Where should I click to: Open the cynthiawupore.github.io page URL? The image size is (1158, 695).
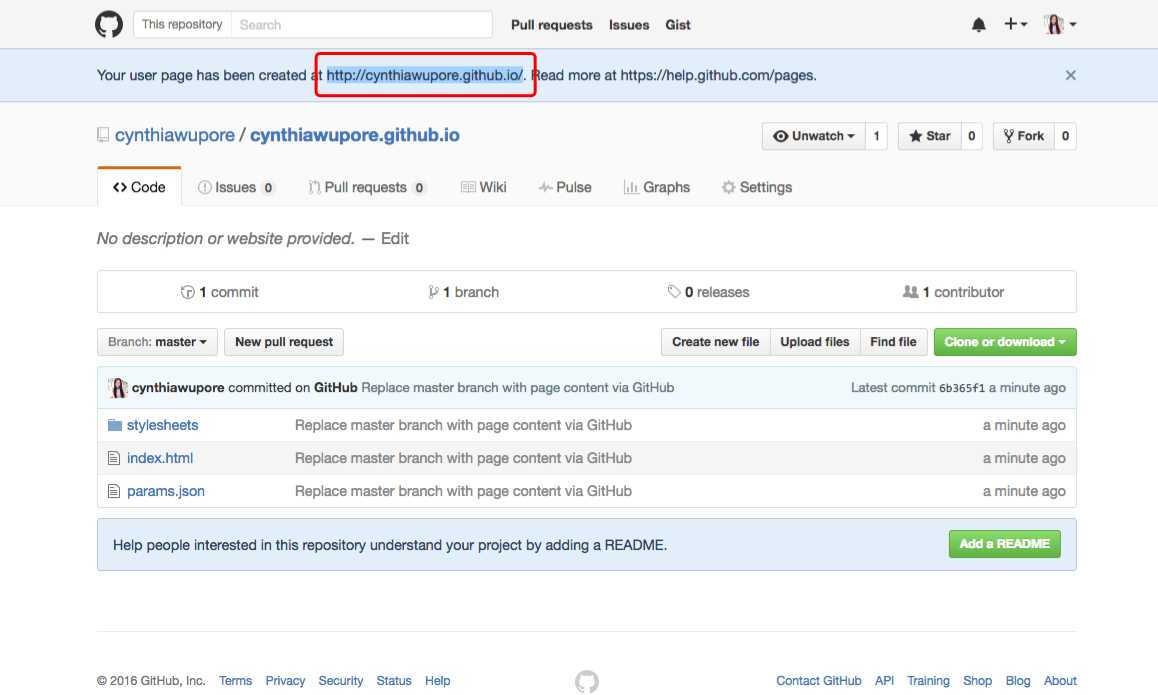tap(425, 75)
